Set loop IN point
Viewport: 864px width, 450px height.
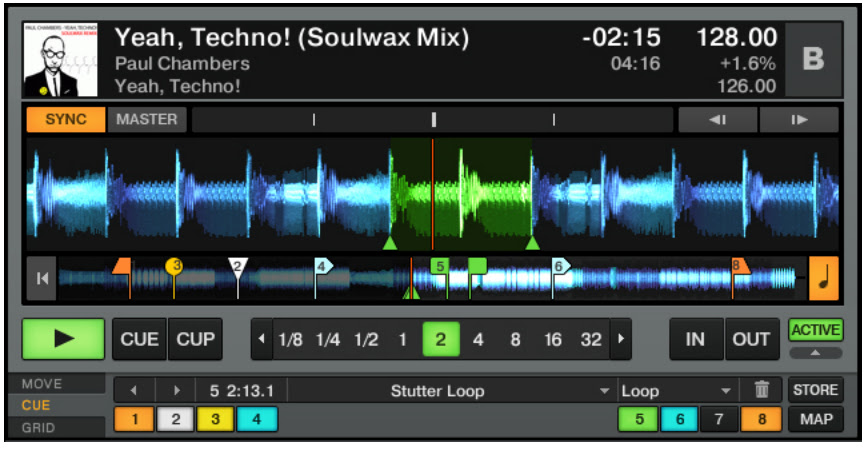(695, 339)
